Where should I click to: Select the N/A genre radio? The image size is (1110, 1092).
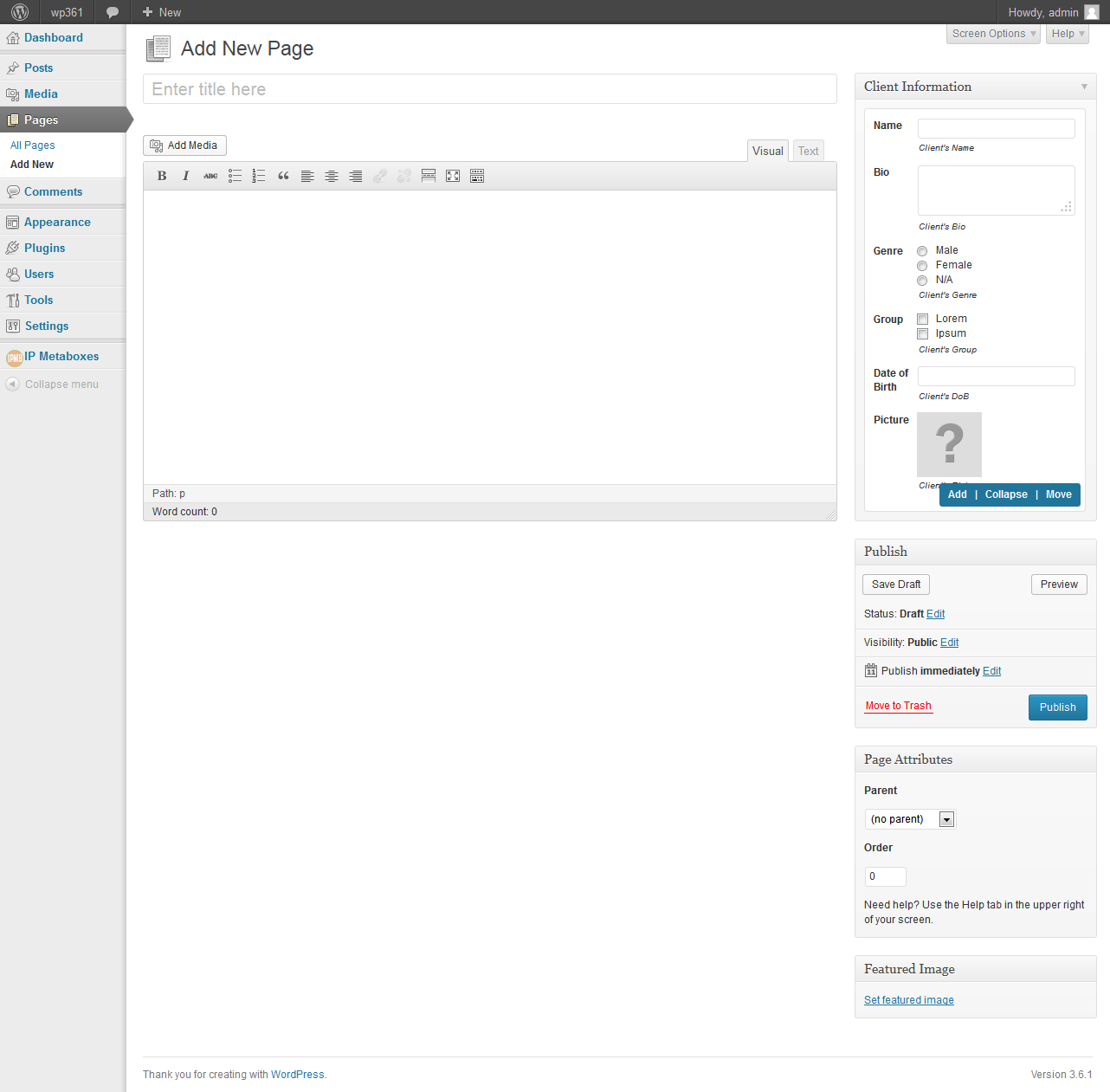[922, 281]
